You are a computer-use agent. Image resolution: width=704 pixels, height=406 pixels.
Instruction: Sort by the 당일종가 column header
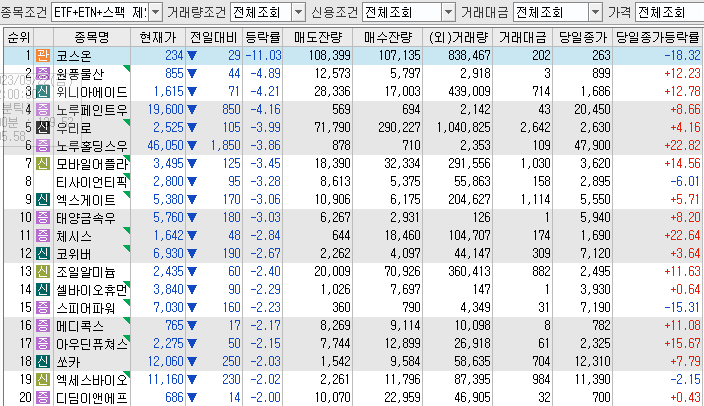coord(583,37)
